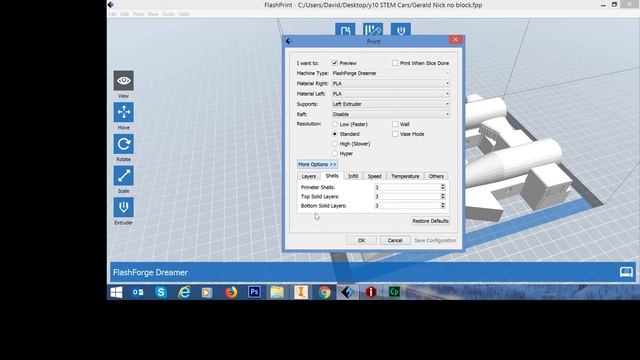
Task: Open the media player taskbar icon
Action: [207, 292]
